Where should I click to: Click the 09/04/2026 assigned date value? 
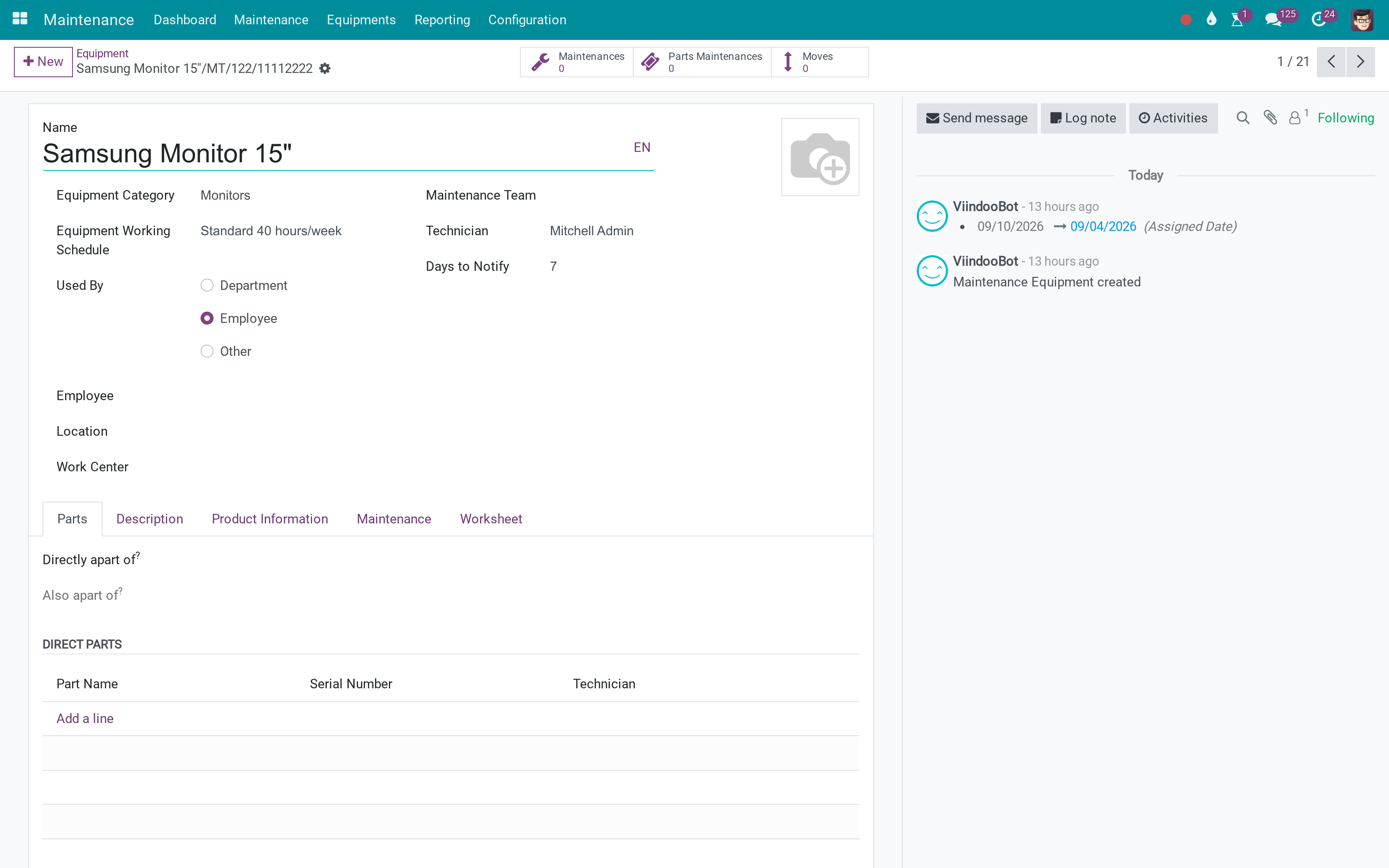click(1103, 227)
